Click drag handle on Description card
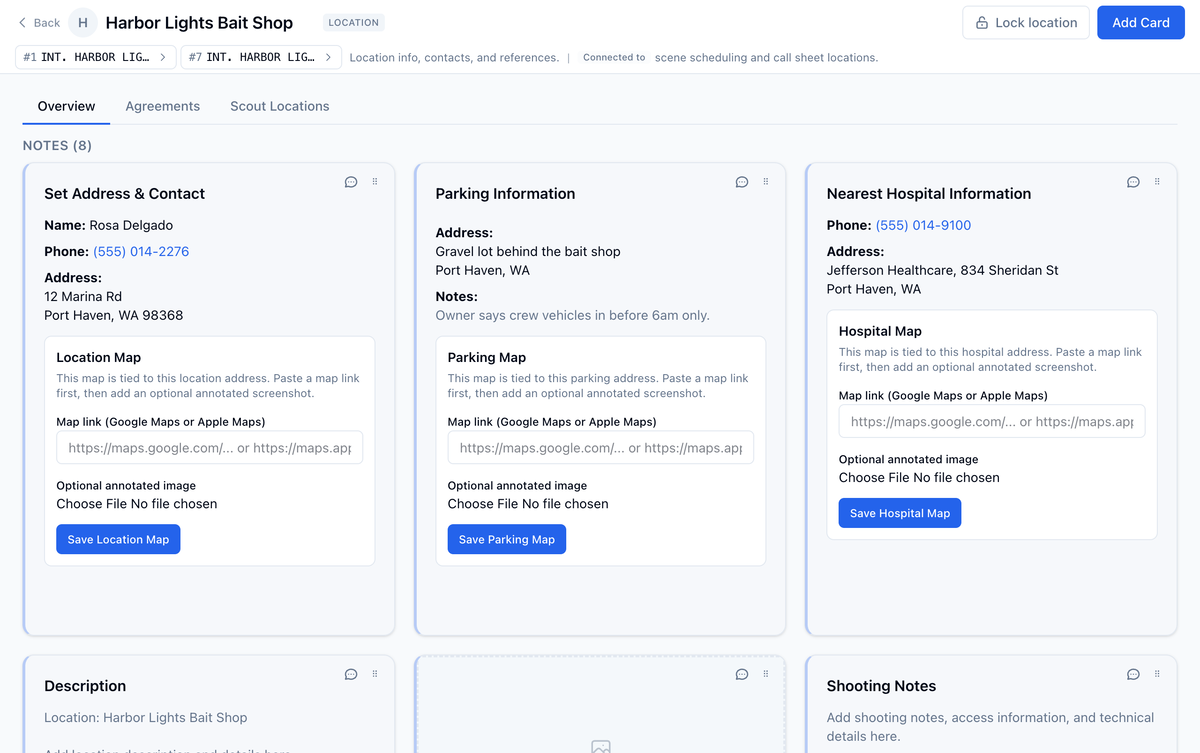Viewport: 1200px width, 753px height. click(x=375, y=674)
